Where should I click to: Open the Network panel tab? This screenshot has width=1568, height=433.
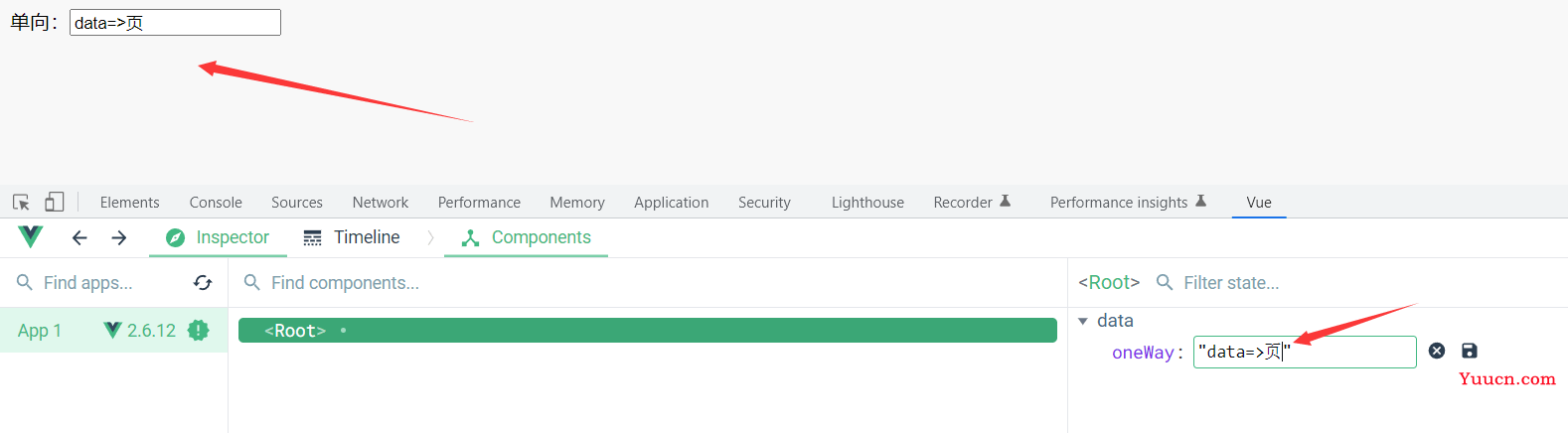(381, 202)
